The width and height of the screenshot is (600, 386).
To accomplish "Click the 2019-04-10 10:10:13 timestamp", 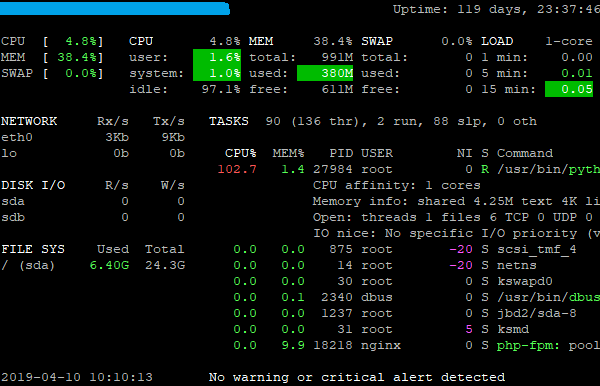I will 77,378.
